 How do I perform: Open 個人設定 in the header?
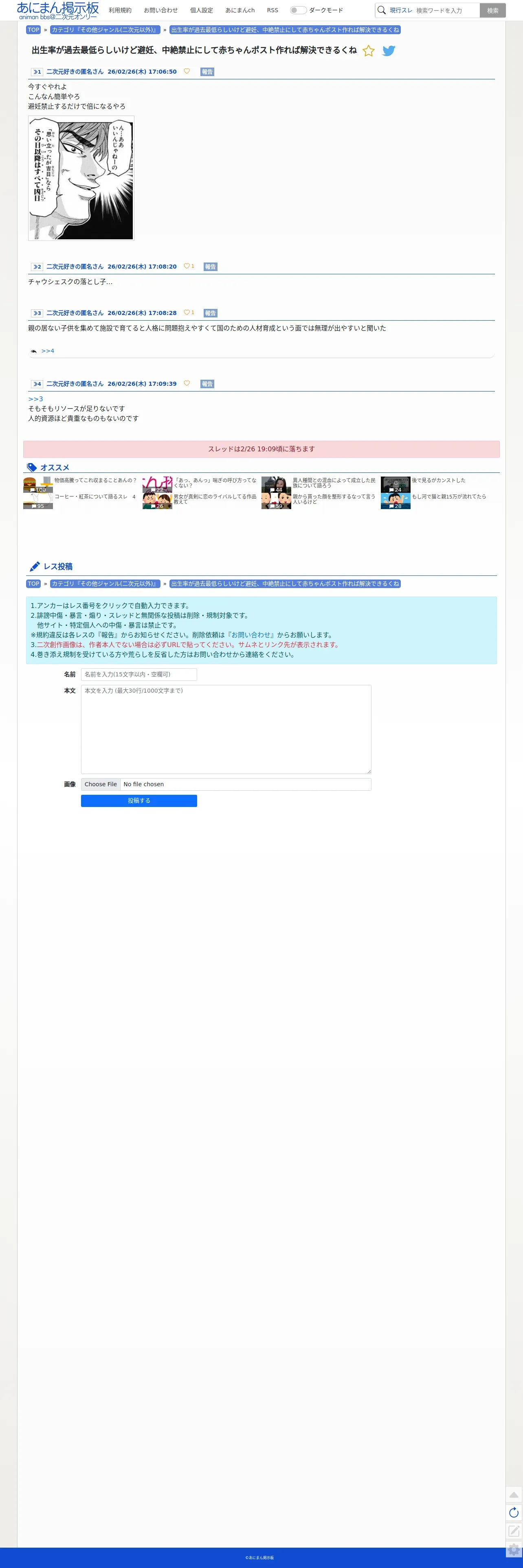click(202, 10)
